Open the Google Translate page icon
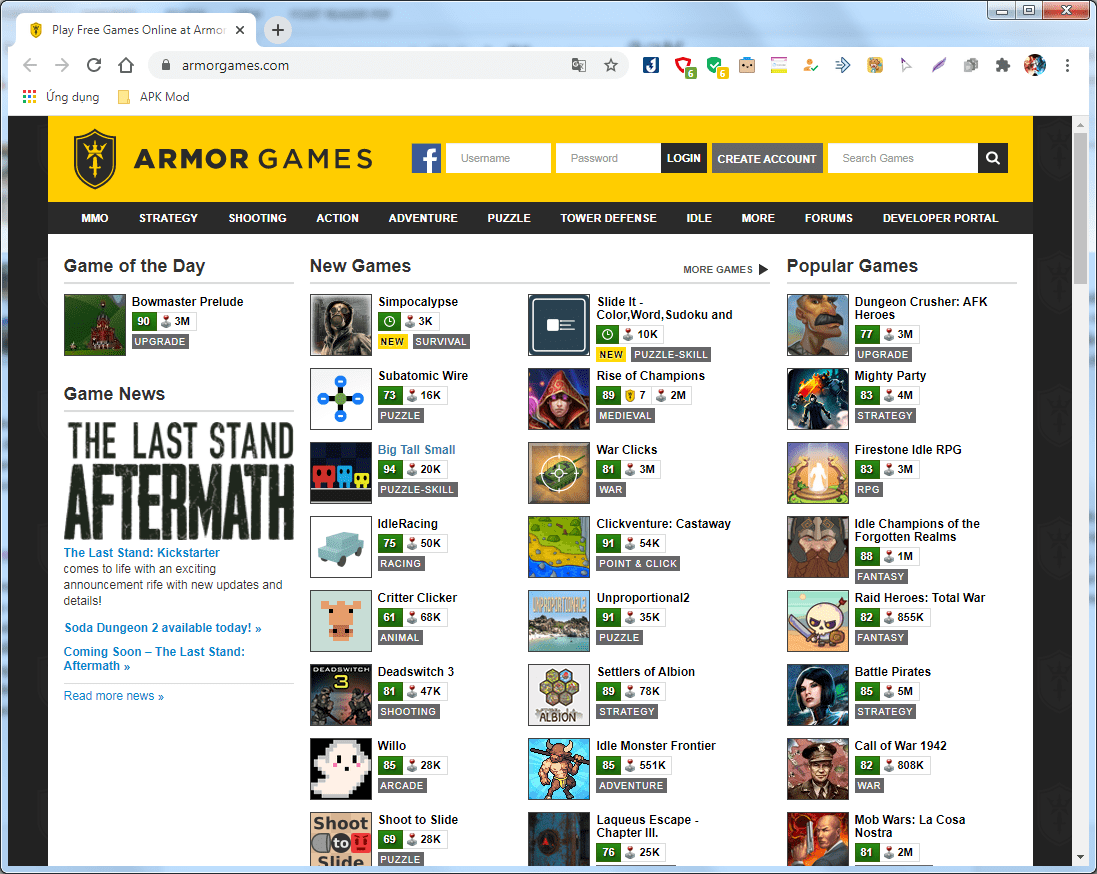The width and height of the screenshot is (1097, 874). coord(579,65)
